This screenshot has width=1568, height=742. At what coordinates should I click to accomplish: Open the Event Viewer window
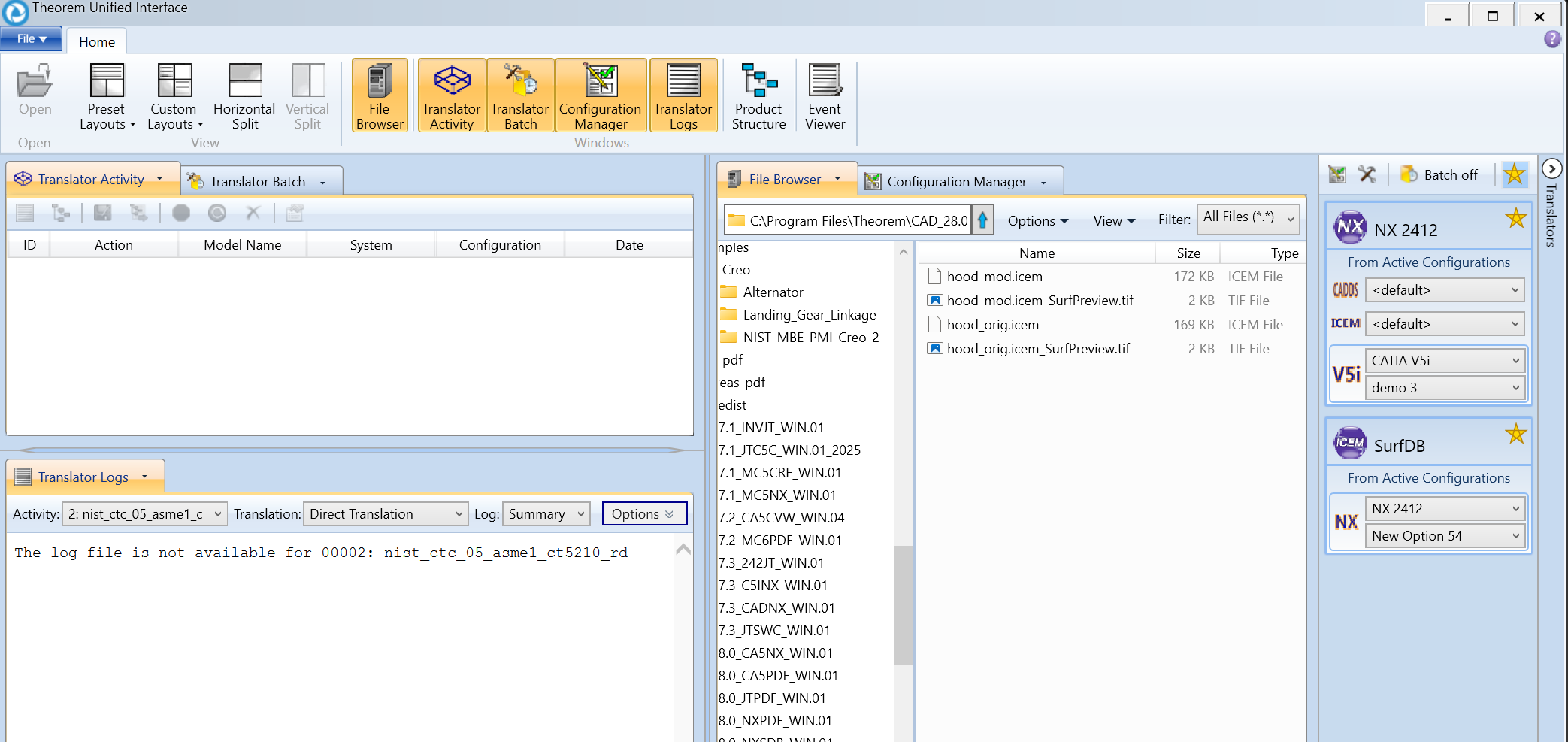click(825, 96)
